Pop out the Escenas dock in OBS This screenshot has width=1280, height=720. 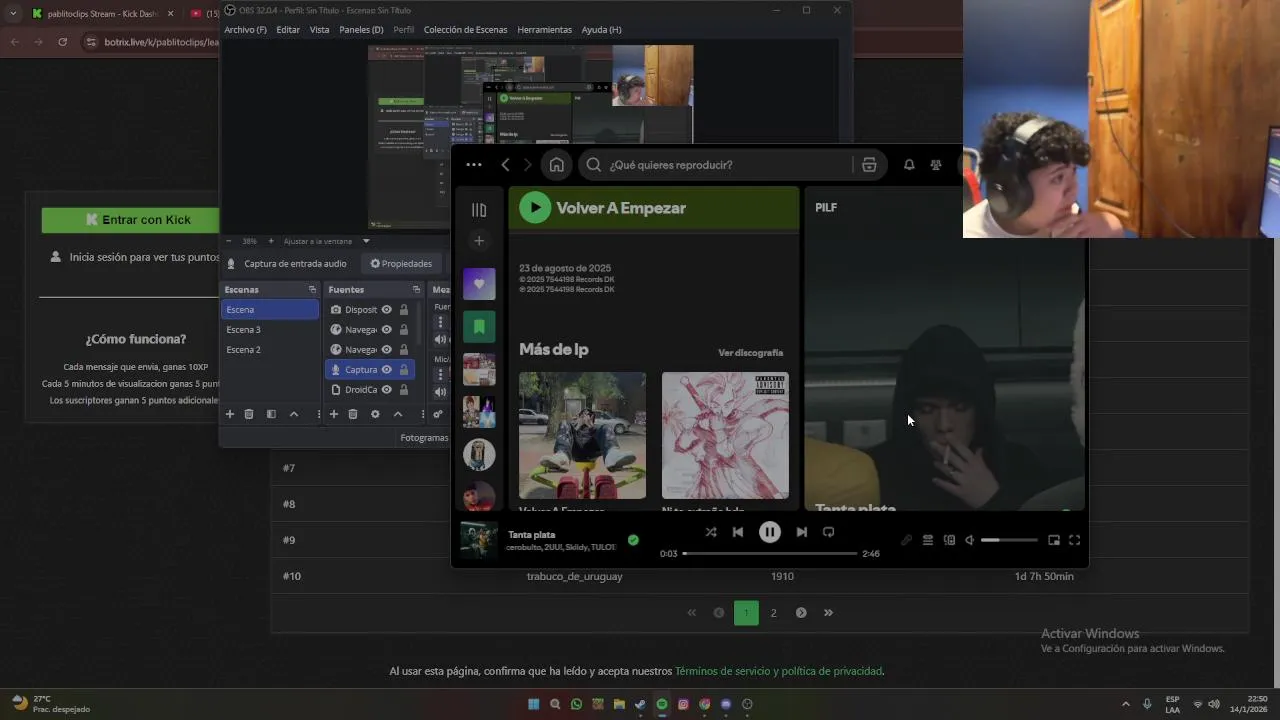pos(312,290)
